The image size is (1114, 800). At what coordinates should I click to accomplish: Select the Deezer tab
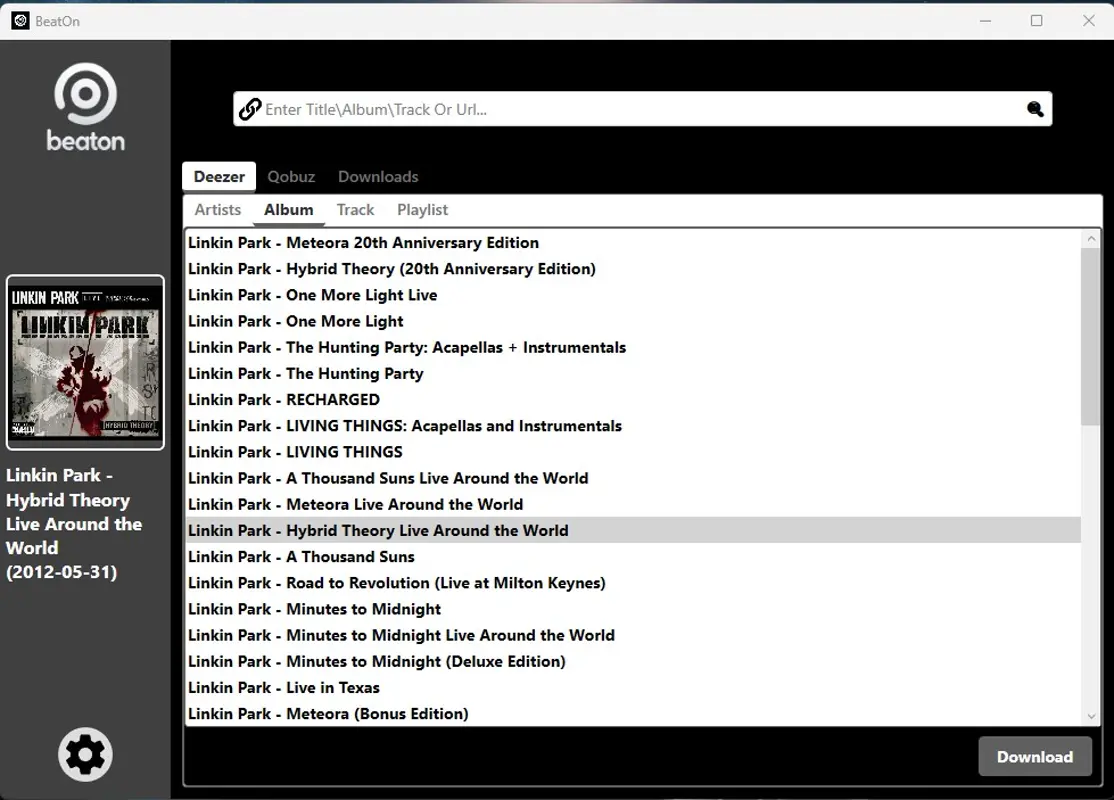[218, 176]
